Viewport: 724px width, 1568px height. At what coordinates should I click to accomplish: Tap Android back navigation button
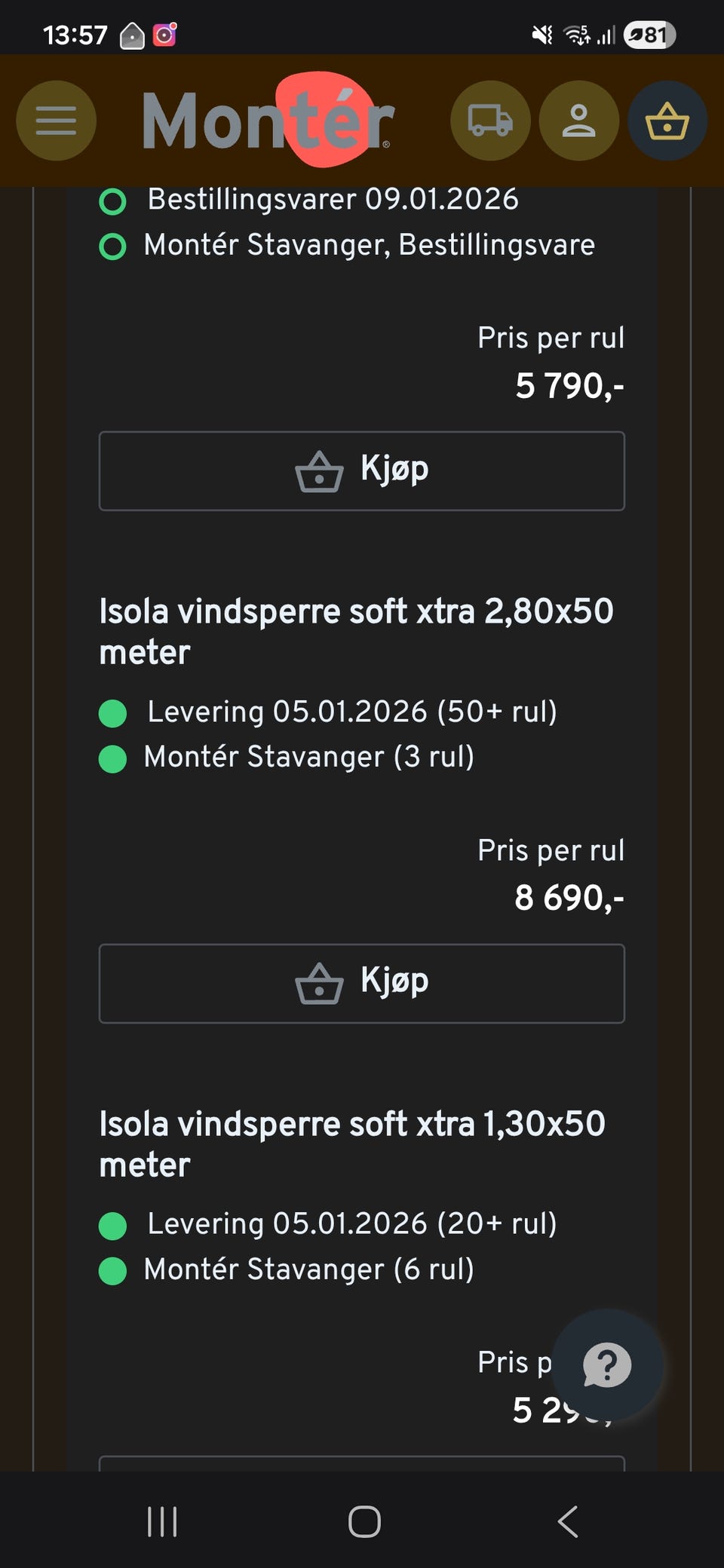point(568,1521)
